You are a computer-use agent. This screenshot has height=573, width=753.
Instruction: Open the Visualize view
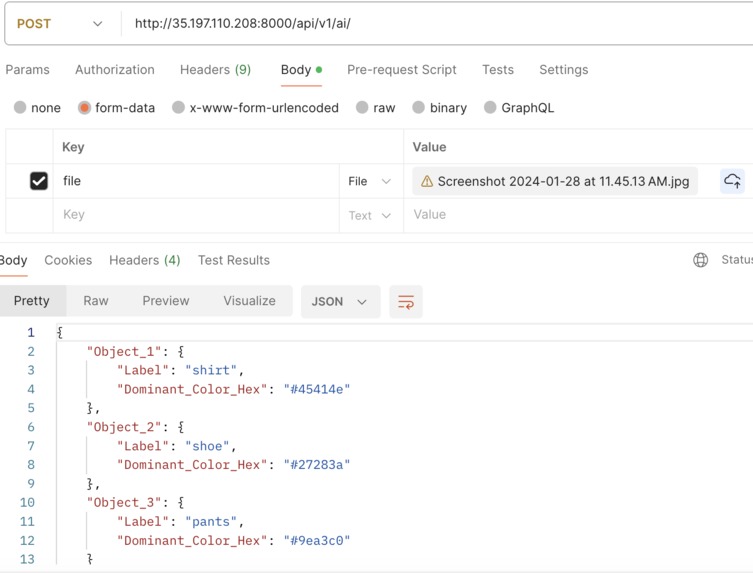pos(249,301)
